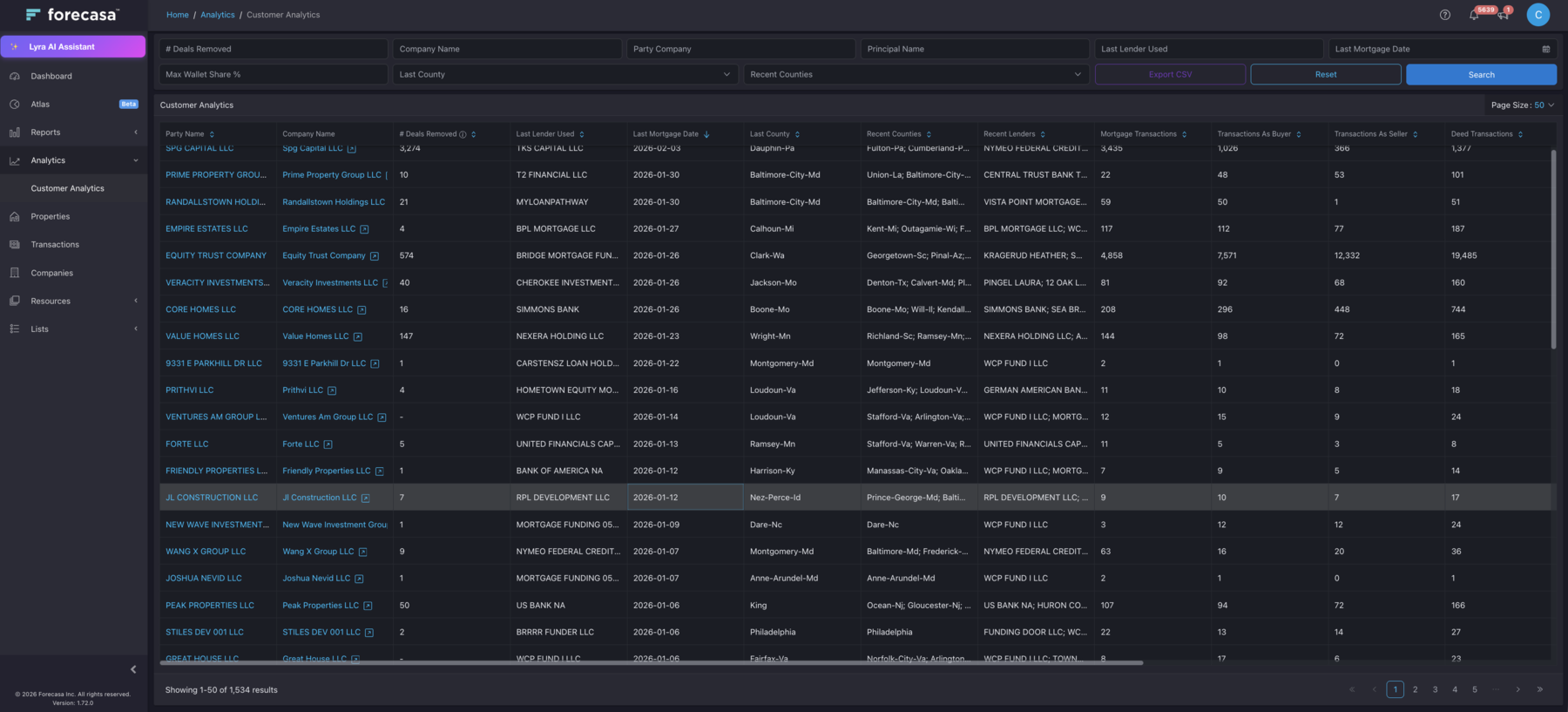
Task: Go to page 2
Action: click(x=1416, y=689)
